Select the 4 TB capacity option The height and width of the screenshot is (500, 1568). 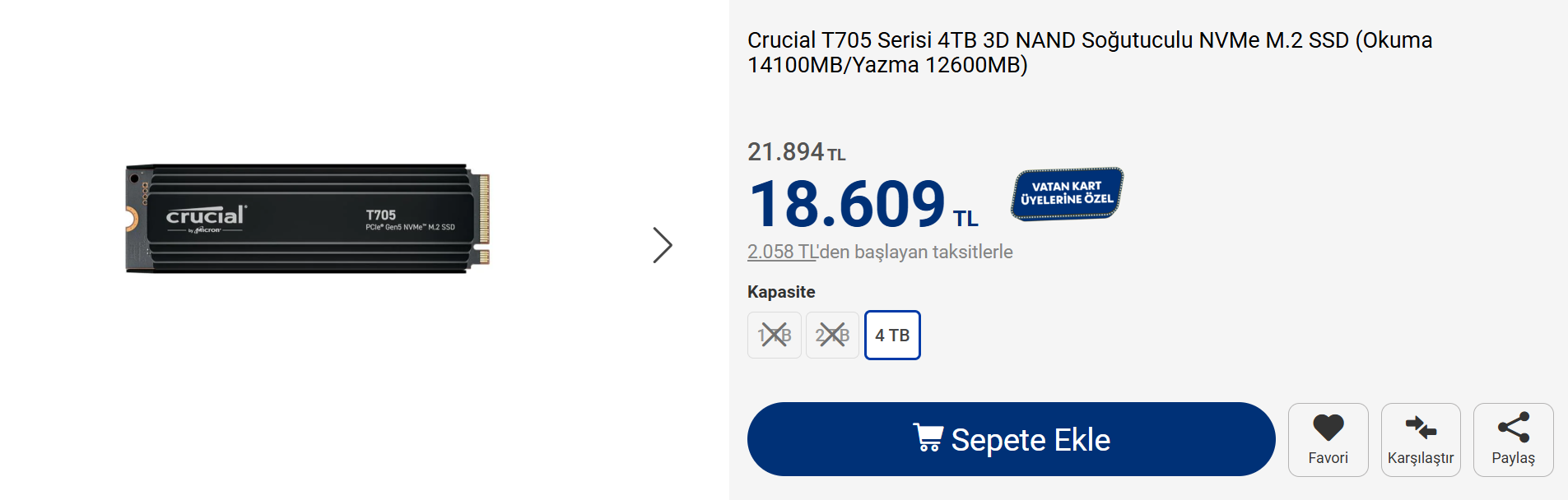pyautogui.click(x=892, y=336)
